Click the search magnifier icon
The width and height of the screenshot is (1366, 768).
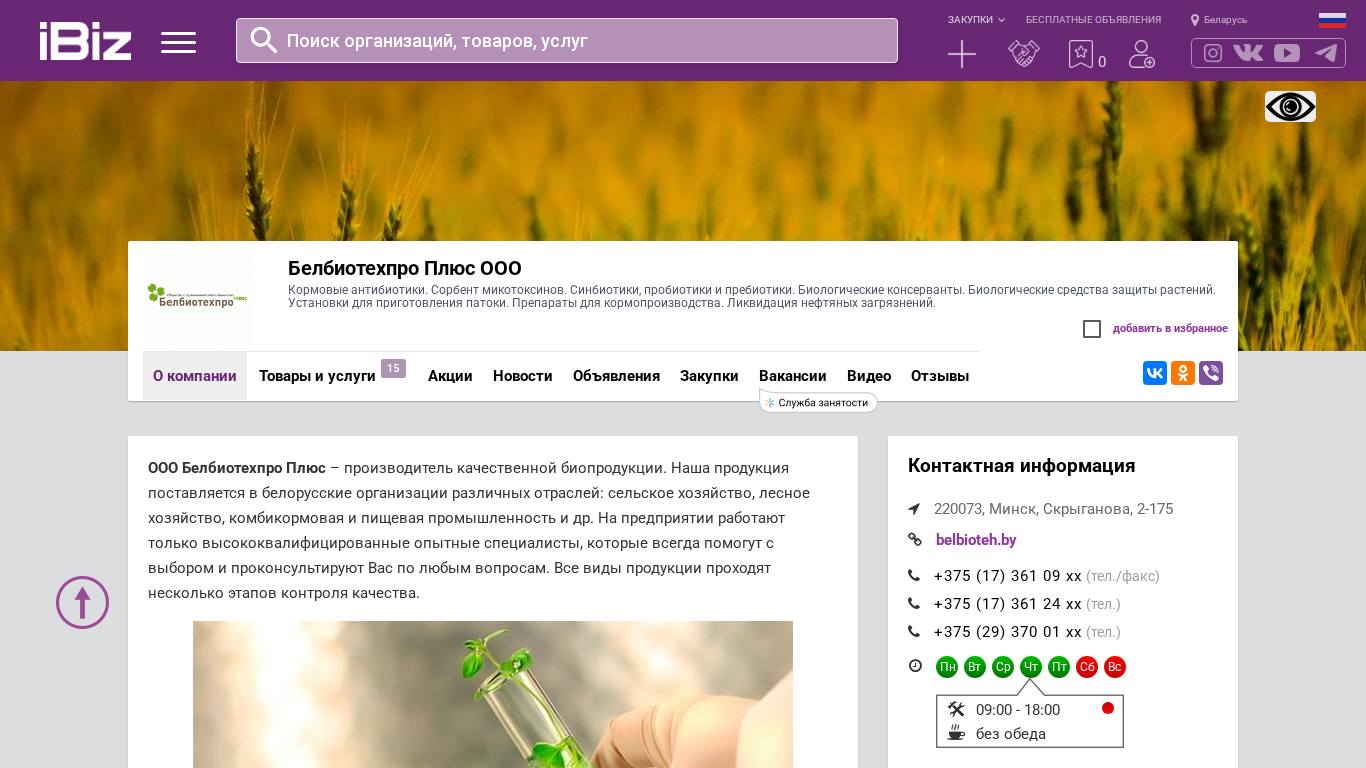[x=264, y=40]
